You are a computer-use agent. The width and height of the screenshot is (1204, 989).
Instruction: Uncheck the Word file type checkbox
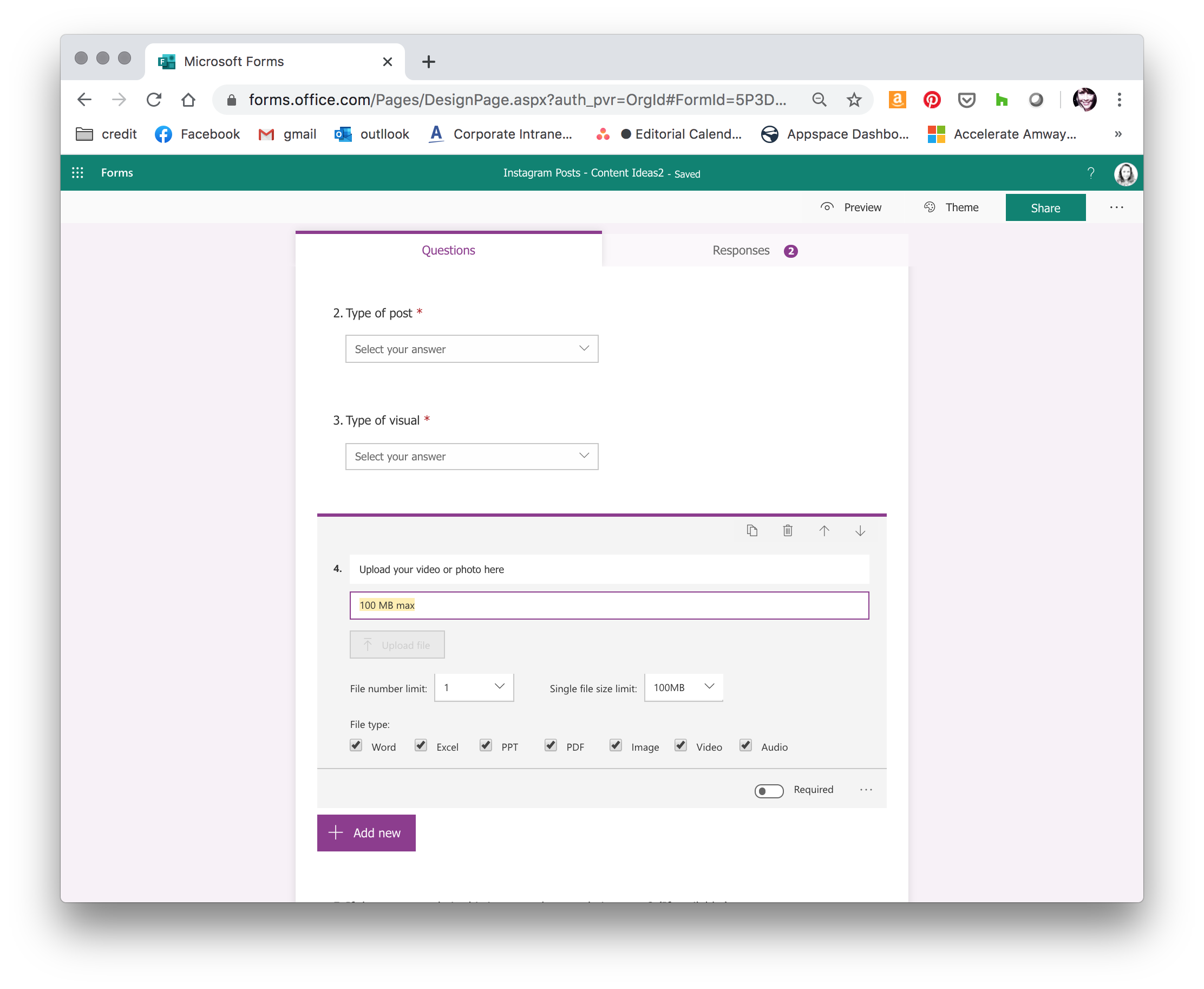pos(356,746)
